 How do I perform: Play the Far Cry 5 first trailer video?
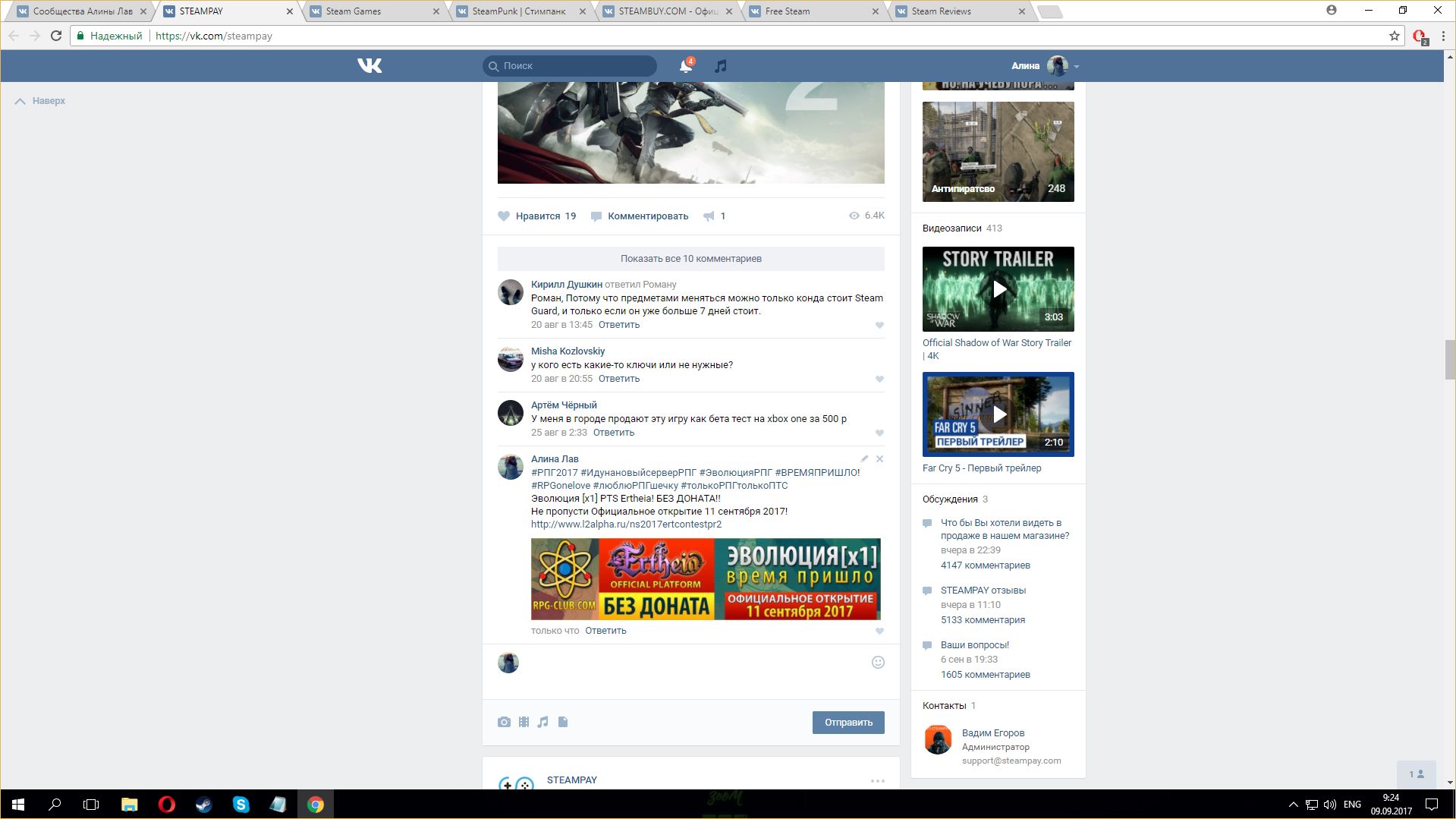[998, 414]
